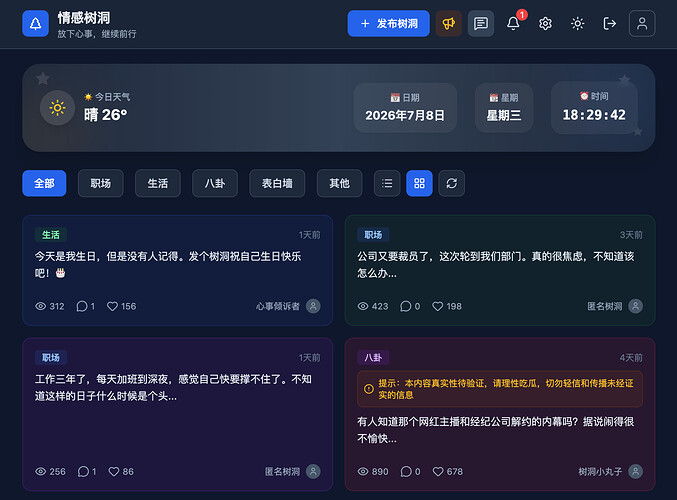Screen dimensions: 677x500
Task: Open the 网红主播 gossip post text
Action: (x=496, y=430)
